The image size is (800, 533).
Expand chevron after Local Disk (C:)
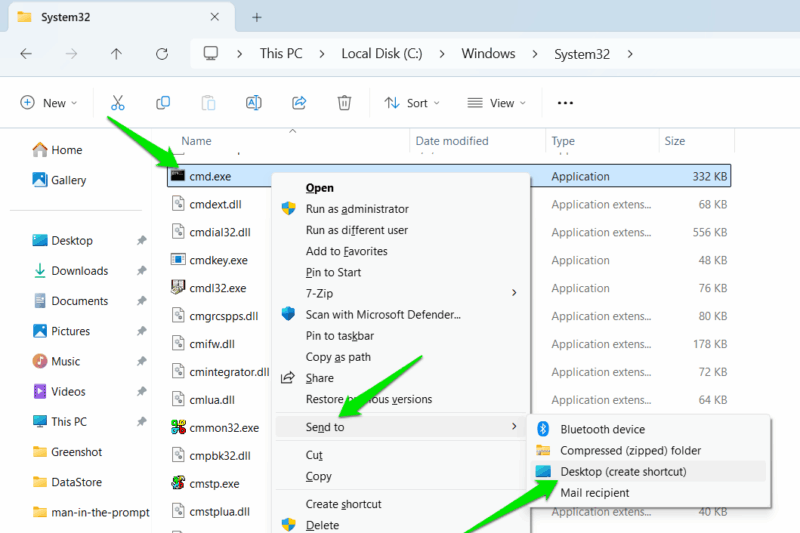442,54
